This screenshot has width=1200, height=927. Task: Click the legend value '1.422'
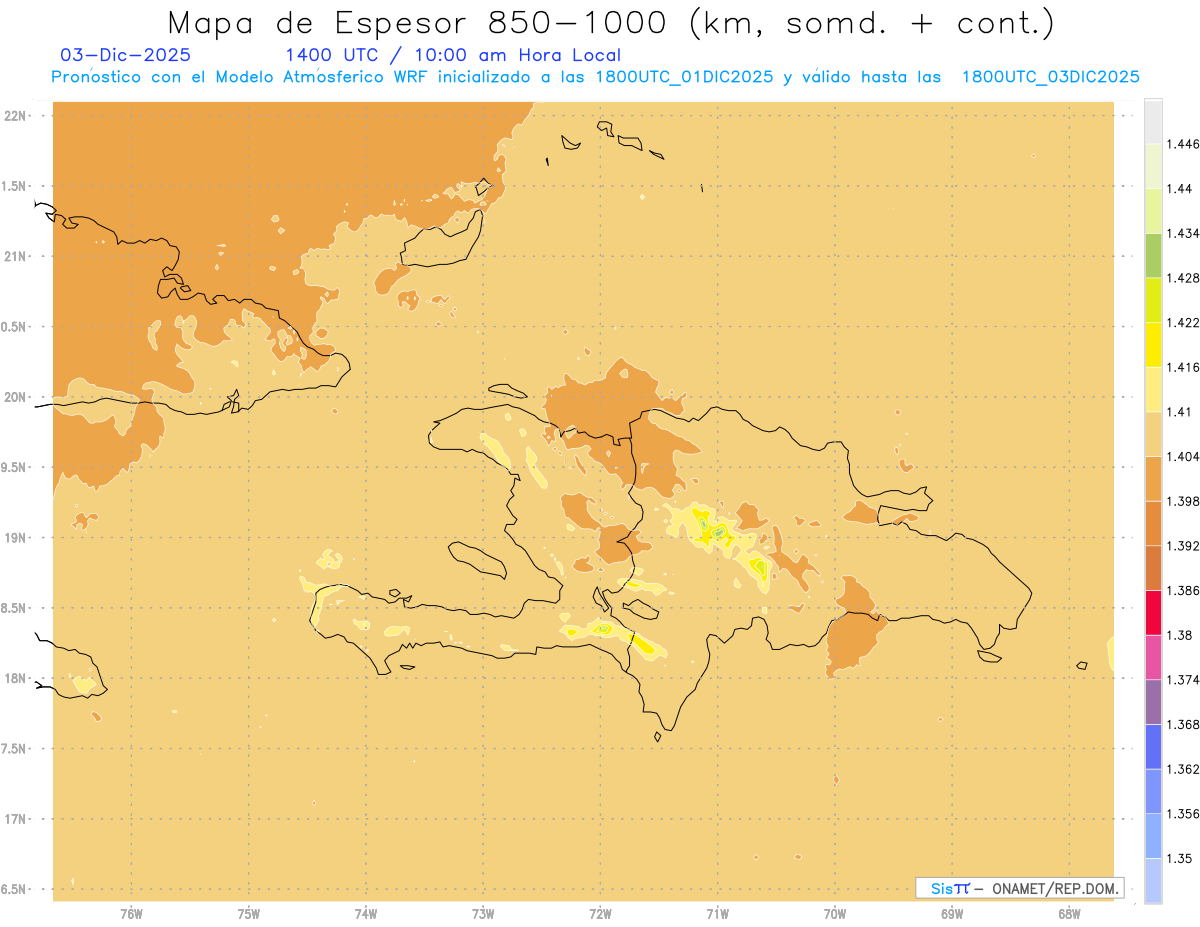coord(1183,323)
